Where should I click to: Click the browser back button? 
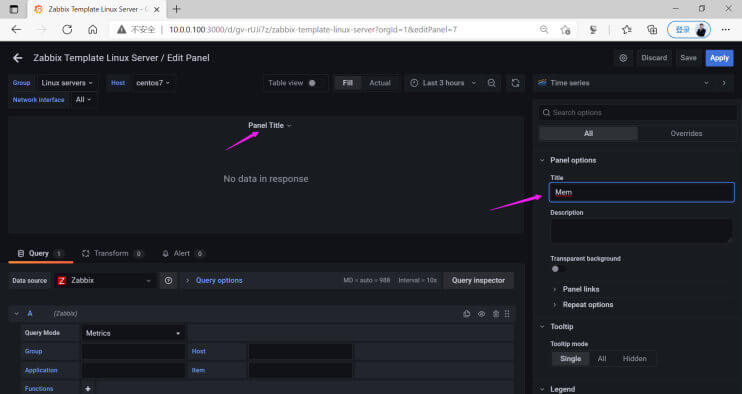pyautogui.click(x=16, y=29)
